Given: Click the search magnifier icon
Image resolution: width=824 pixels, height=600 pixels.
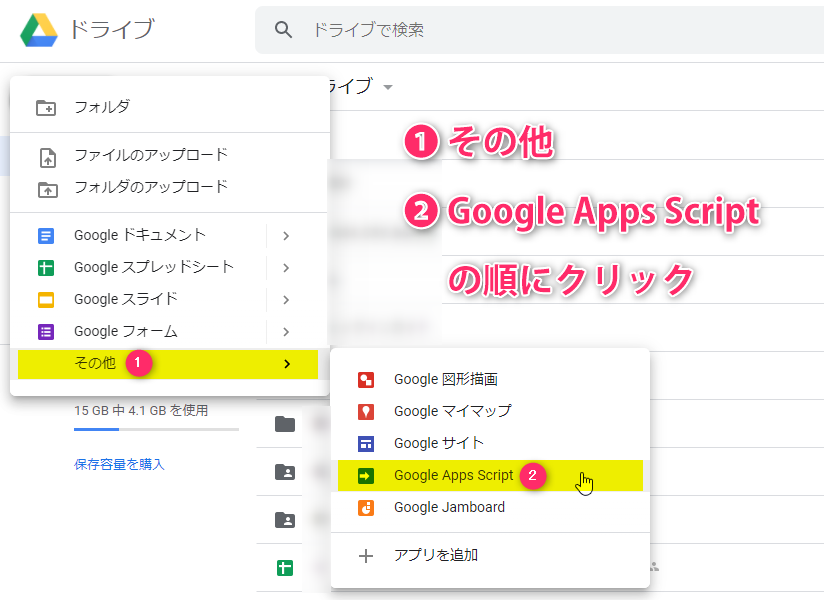Looking at the screenshot, I should 283,29.
